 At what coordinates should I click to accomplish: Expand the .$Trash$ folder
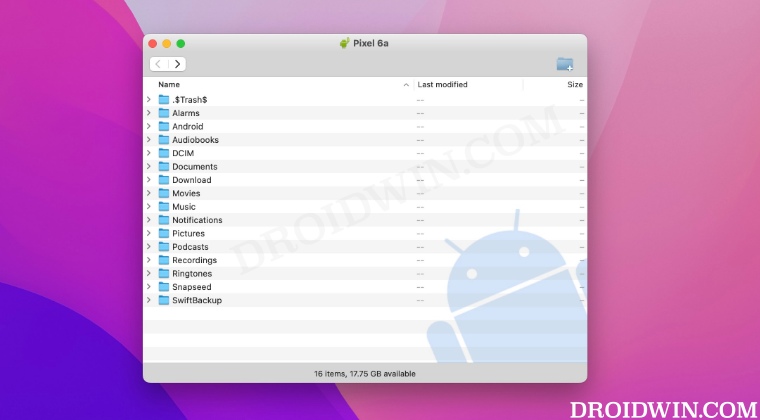(149, 99)
